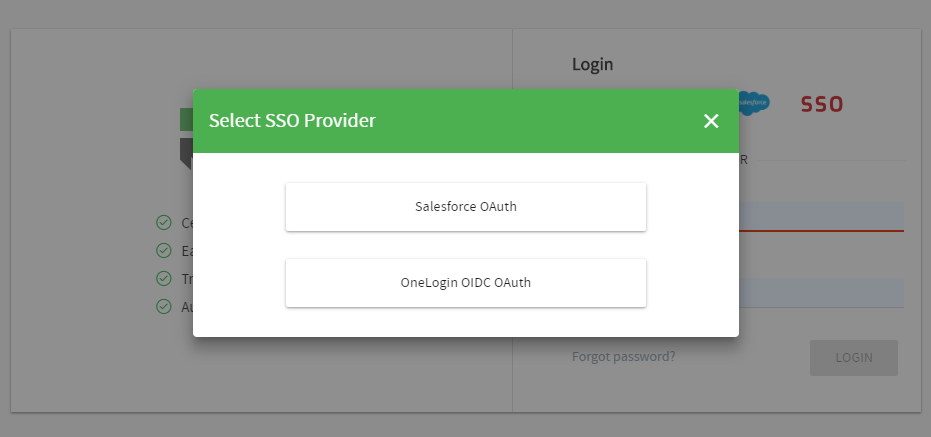Viewport: 931px width, 437px height.
Task: Click the Login heading text
Action: pyautogui.click(x=592, y=64)
